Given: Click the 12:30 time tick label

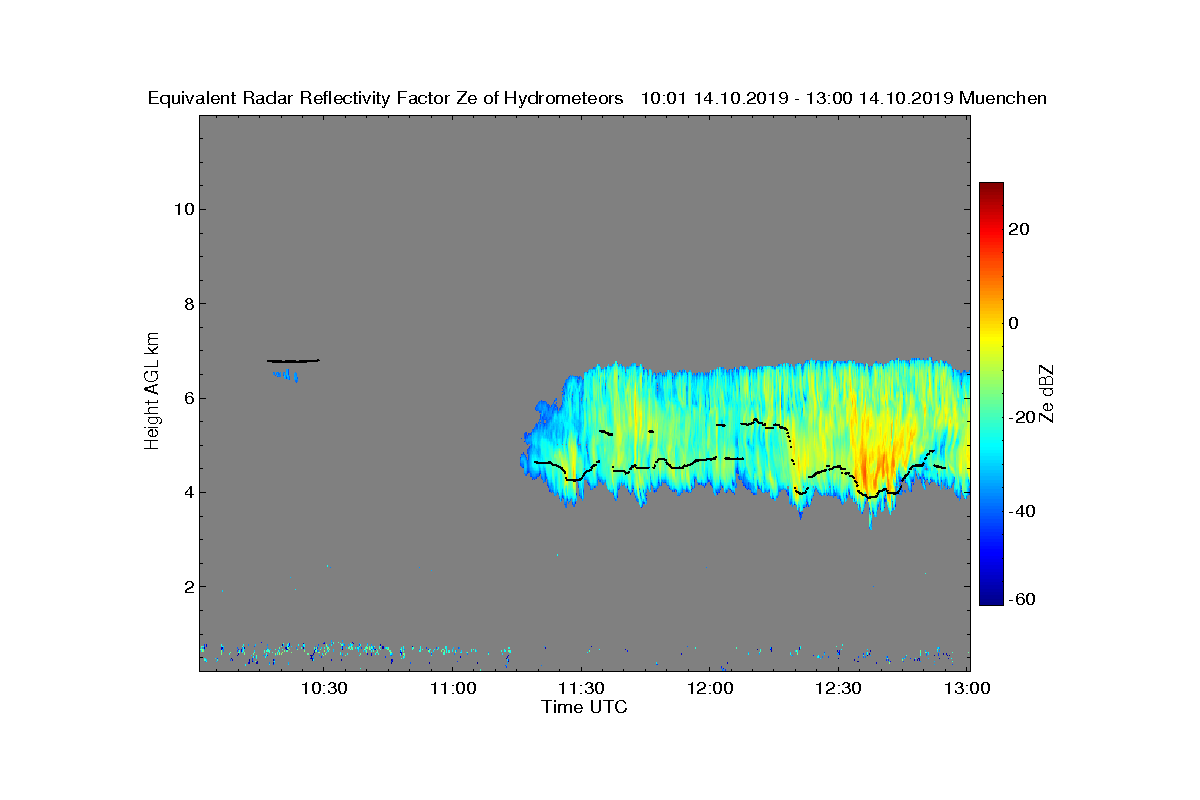Looking at the screenshot, I should tap(839, 688).
